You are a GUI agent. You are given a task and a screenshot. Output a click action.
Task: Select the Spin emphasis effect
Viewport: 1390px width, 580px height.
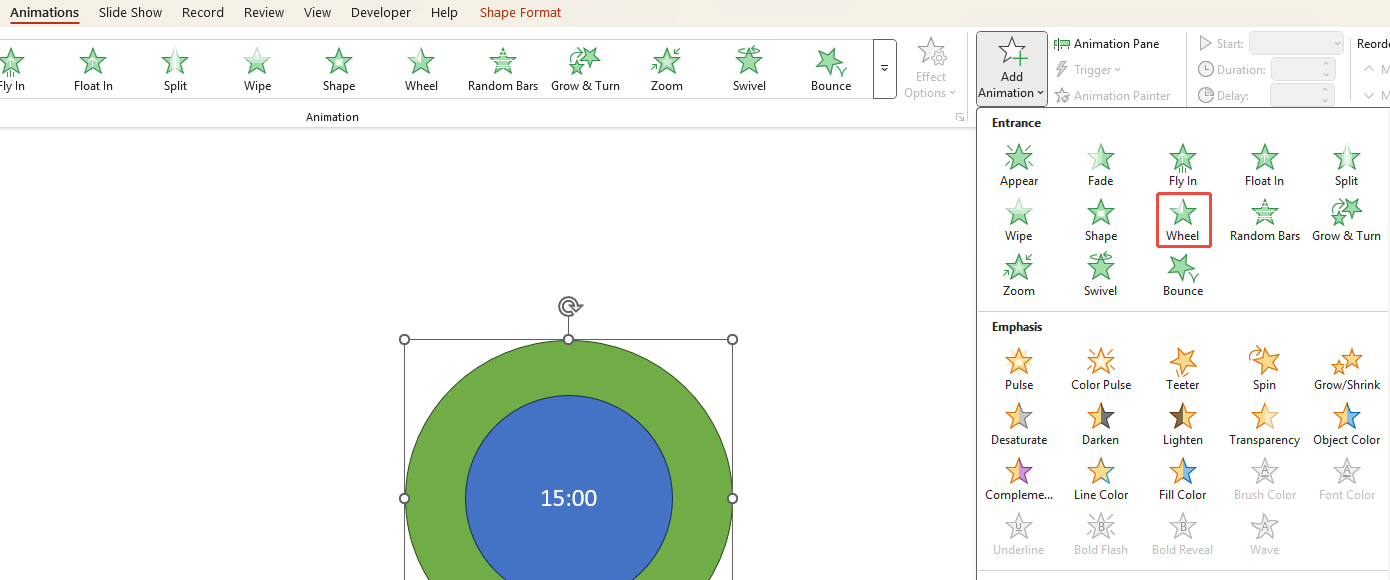1264,368
